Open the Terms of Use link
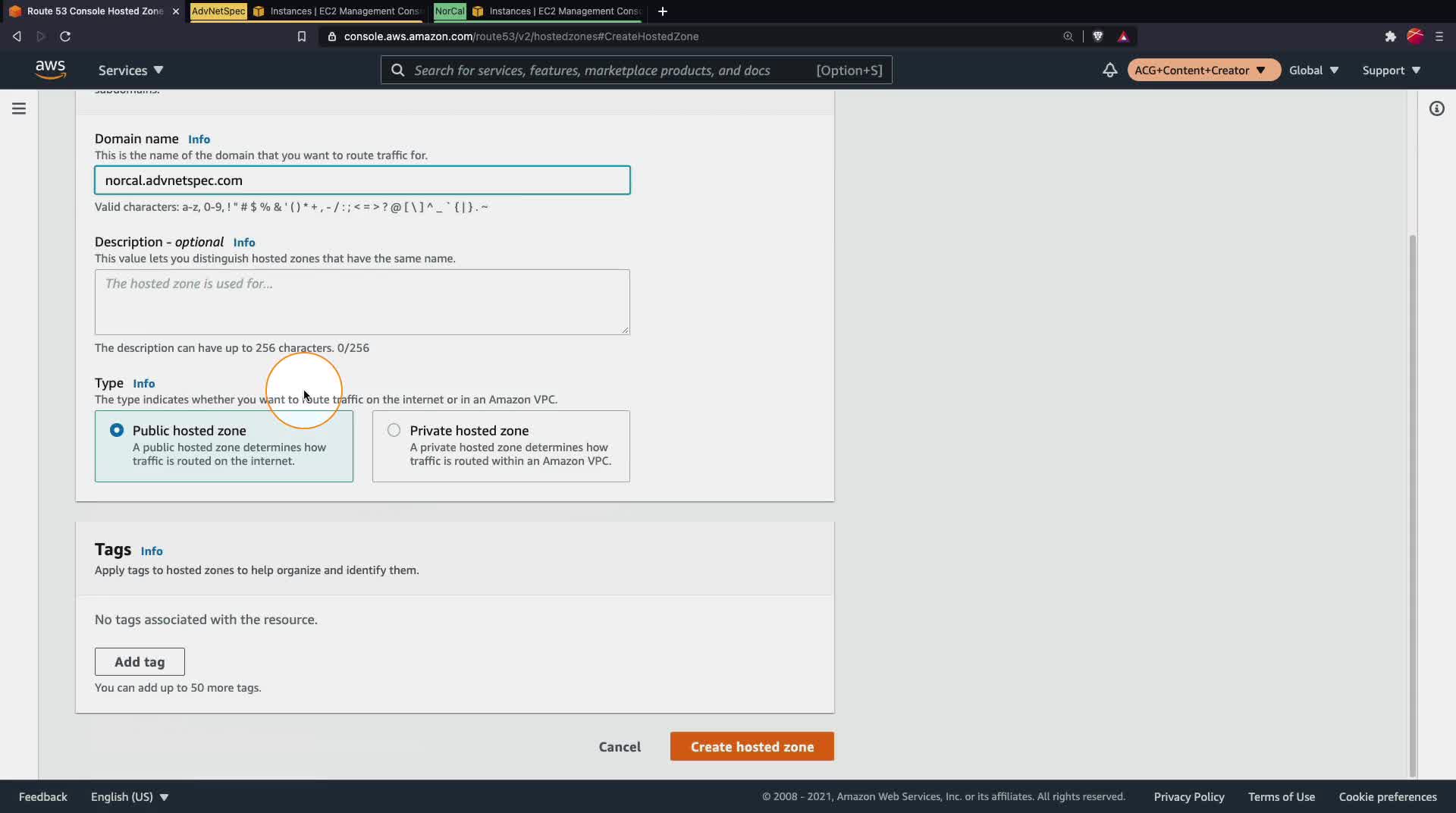This screenshot has height=813, width=1456. pos(1281,796)
